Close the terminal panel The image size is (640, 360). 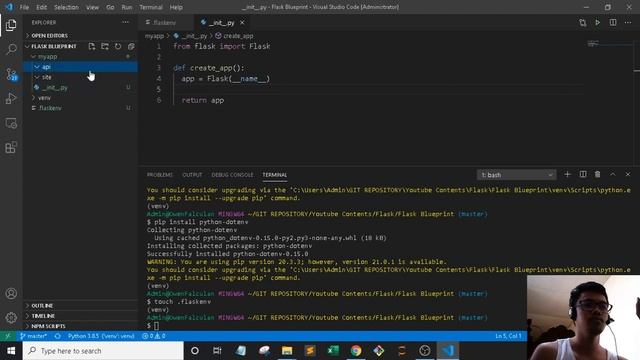[628, 174]
